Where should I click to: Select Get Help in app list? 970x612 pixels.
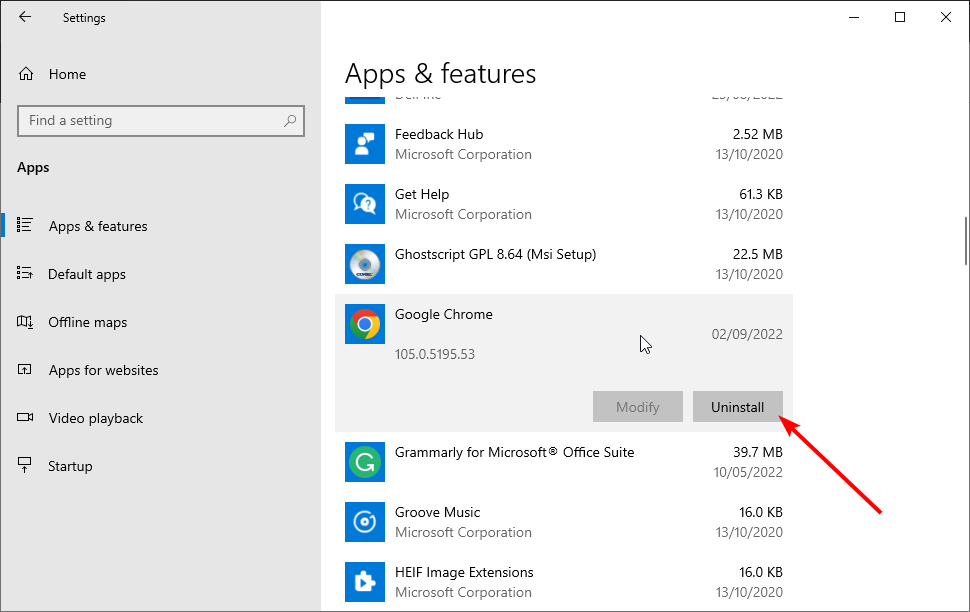[564, 204]
